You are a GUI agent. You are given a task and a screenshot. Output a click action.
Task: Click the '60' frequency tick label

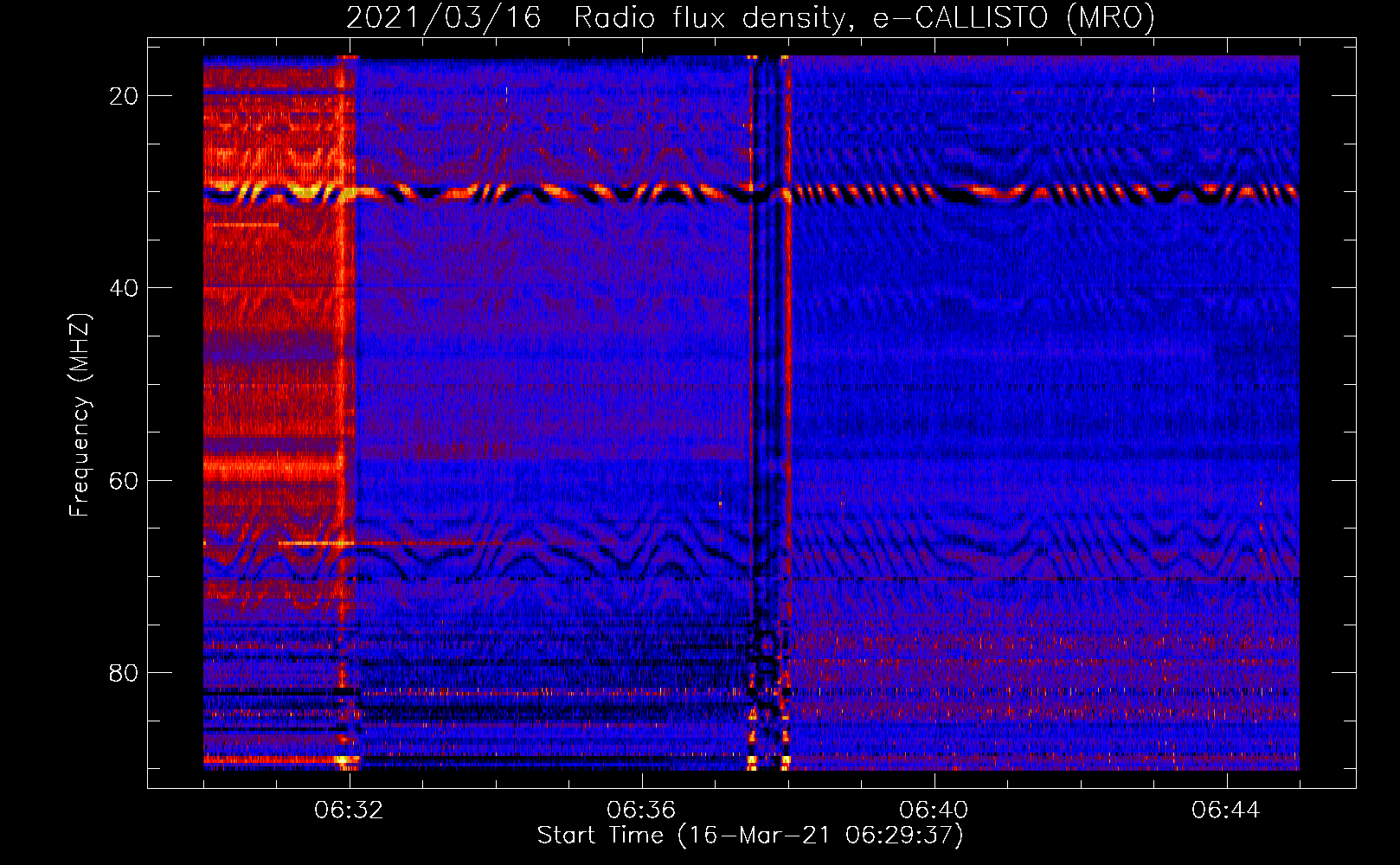124,480
